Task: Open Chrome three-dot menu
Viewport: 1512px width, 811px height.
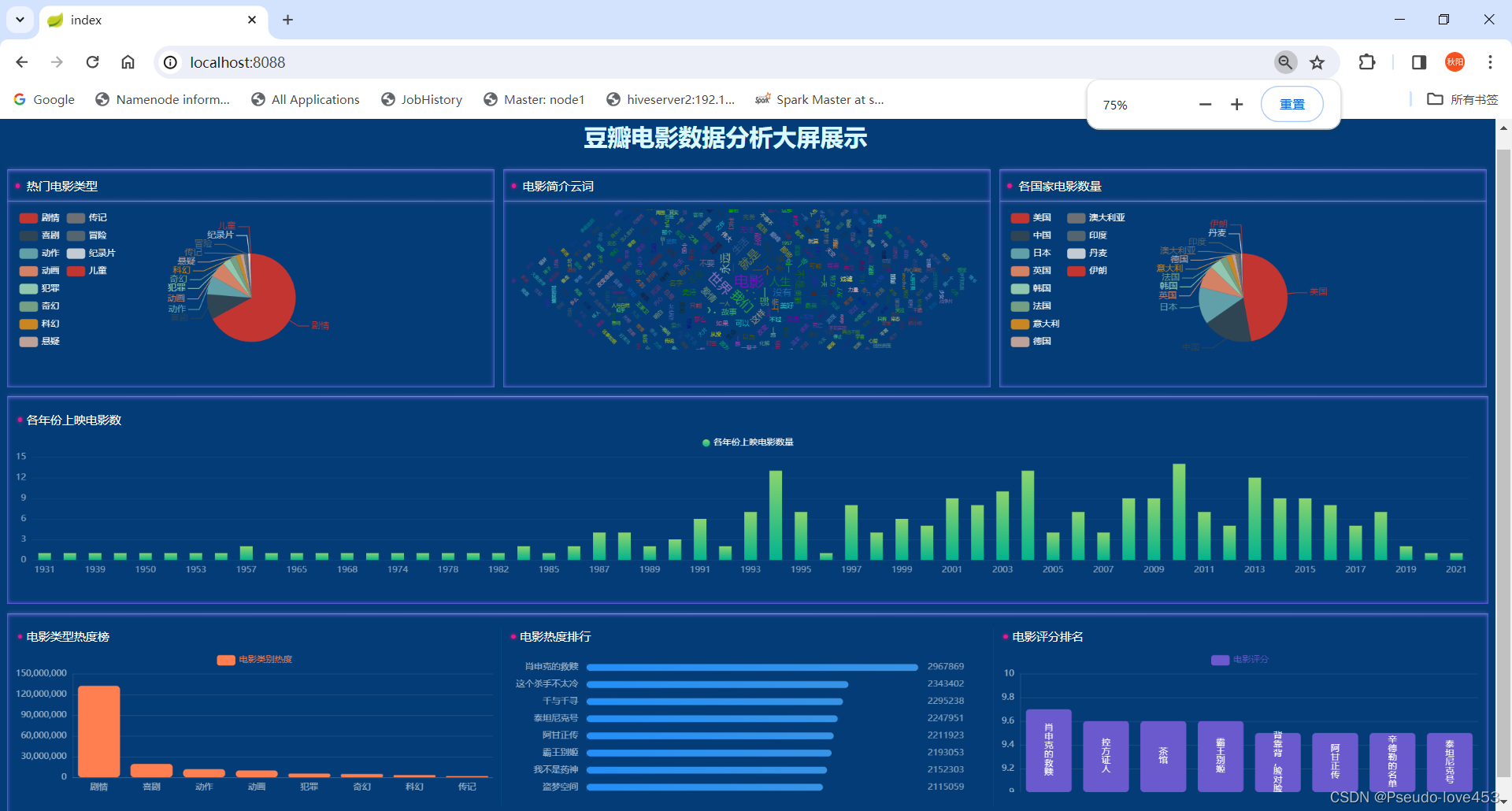Action: pyautogui.click(x=1490, y=62)
